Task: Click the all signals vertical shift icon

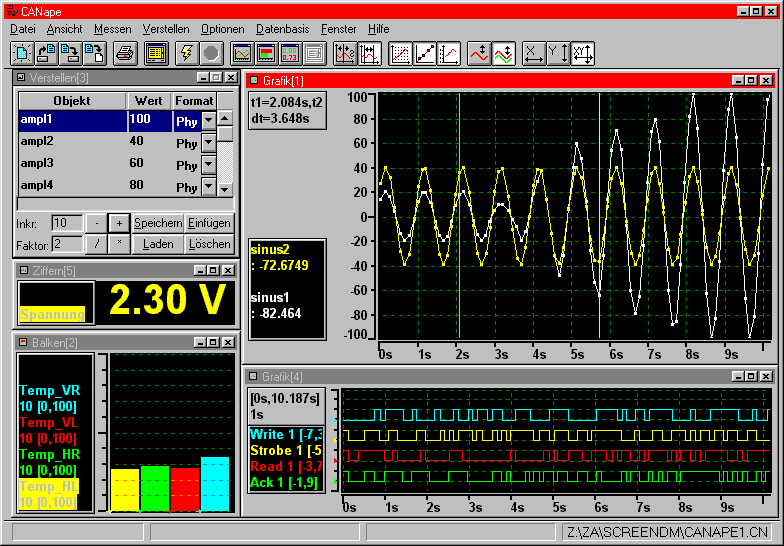Action: (504, 53)
